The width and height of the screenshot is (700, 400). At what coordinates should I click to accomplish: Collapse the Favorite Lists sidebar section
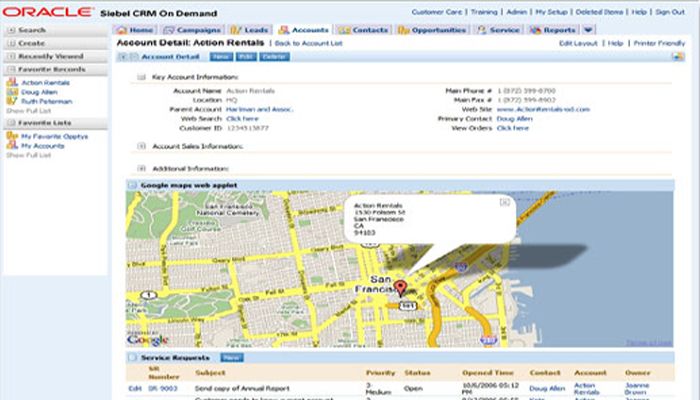click(x=11, y=122)
